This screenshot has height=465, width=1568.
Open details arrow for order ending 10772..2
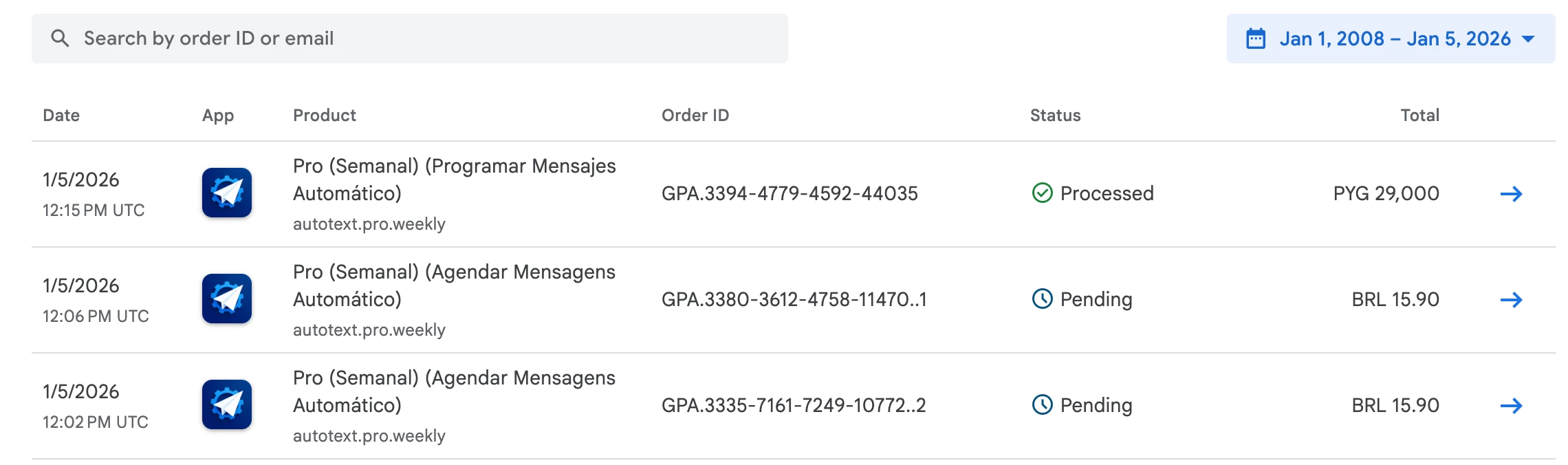[x=1511, y=406]
